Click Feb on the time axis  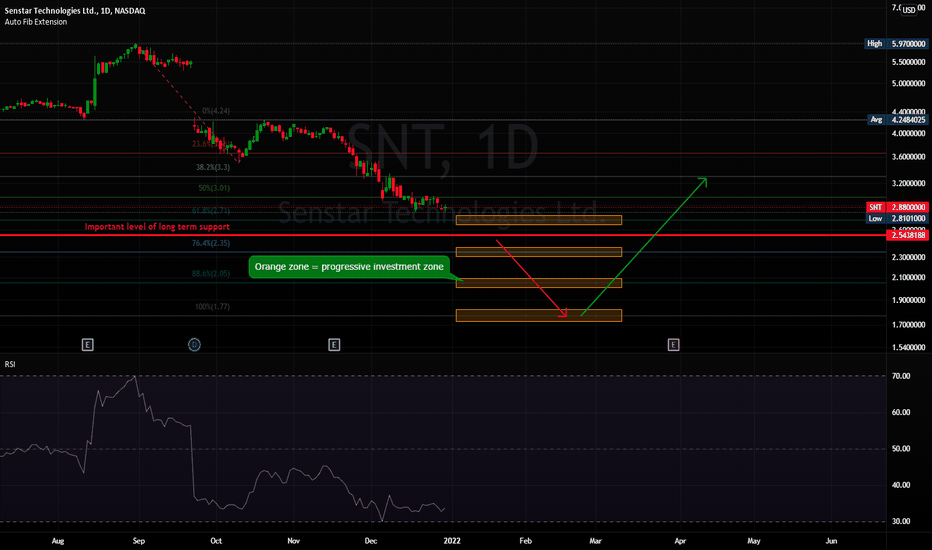click(x=525, y=540)
